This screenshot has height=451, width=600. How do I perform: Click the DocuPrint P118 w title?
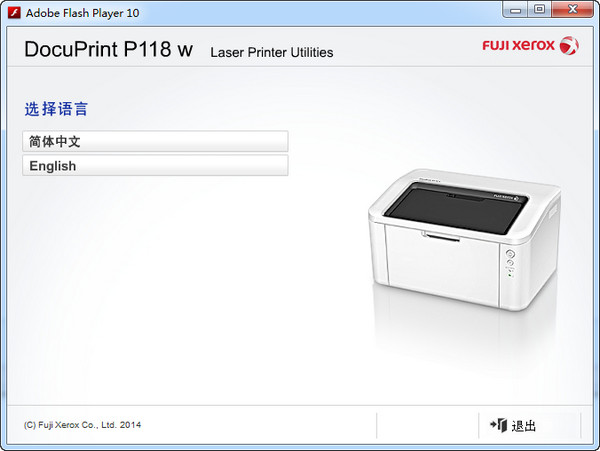tap(109, 49)
